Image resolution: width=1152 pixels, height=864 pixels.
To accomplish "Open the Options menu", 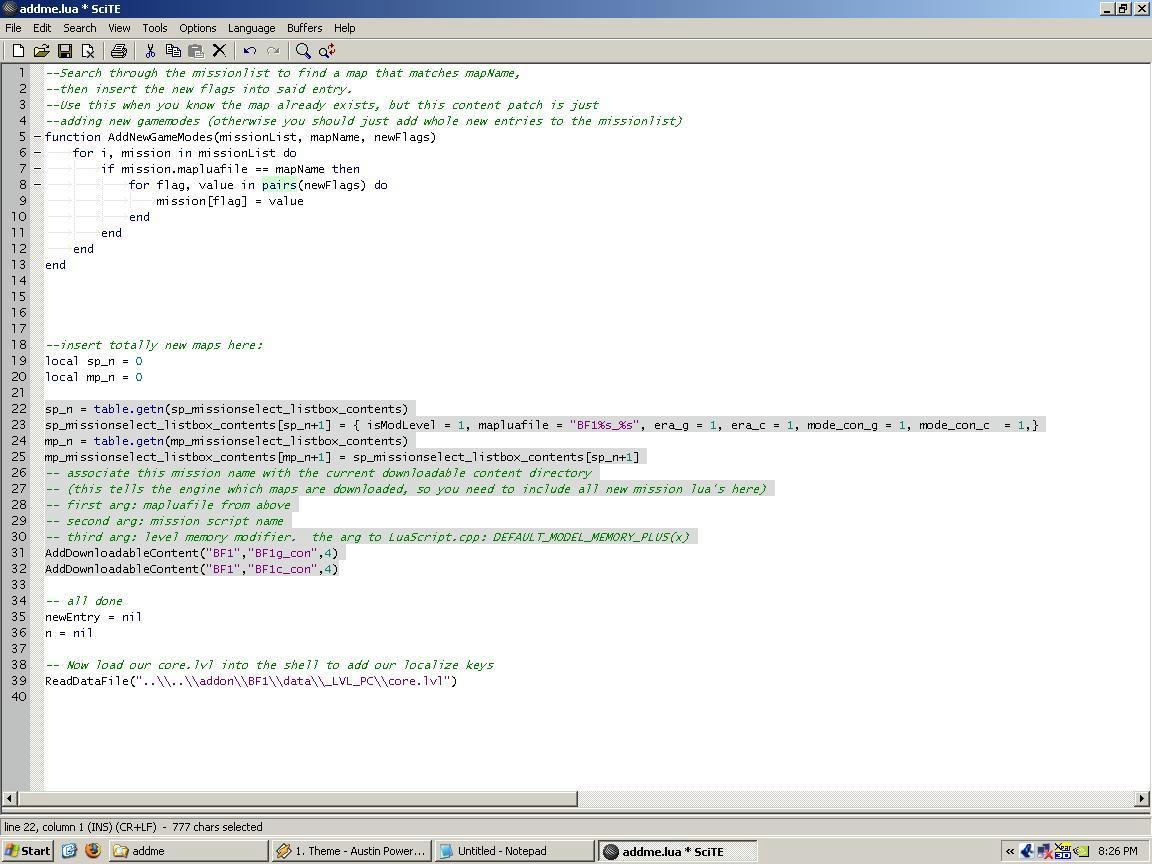I will (x=198, y=28).
